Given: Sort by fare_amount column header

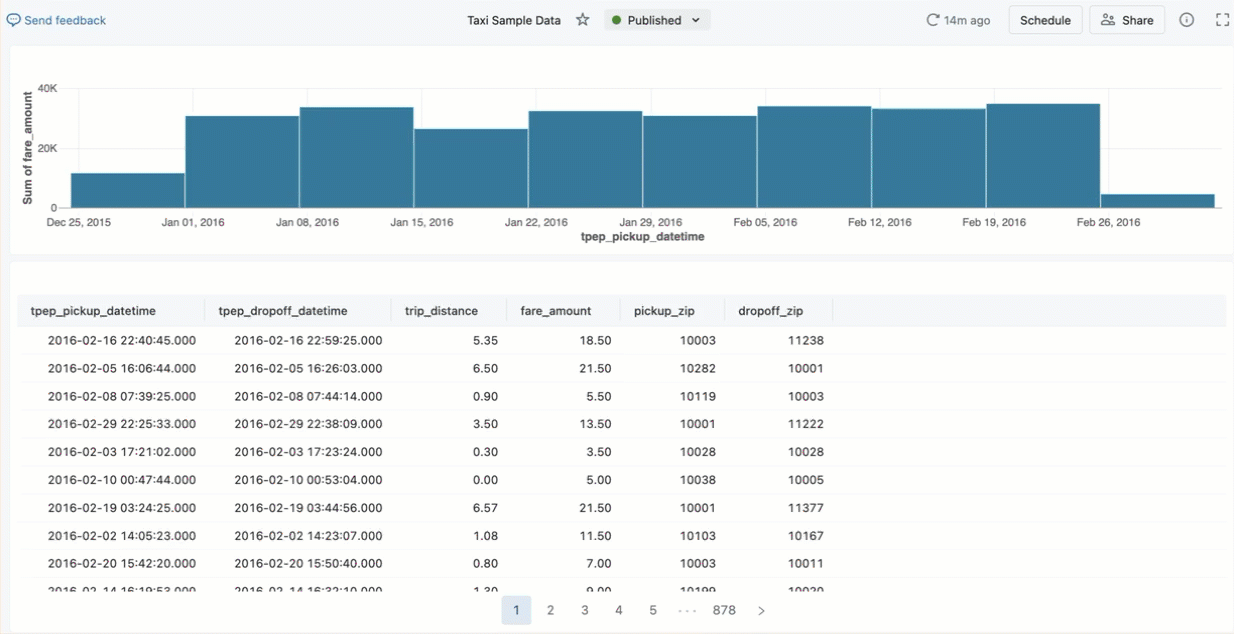Looking at the screenshot, I should tap(555, 311).
